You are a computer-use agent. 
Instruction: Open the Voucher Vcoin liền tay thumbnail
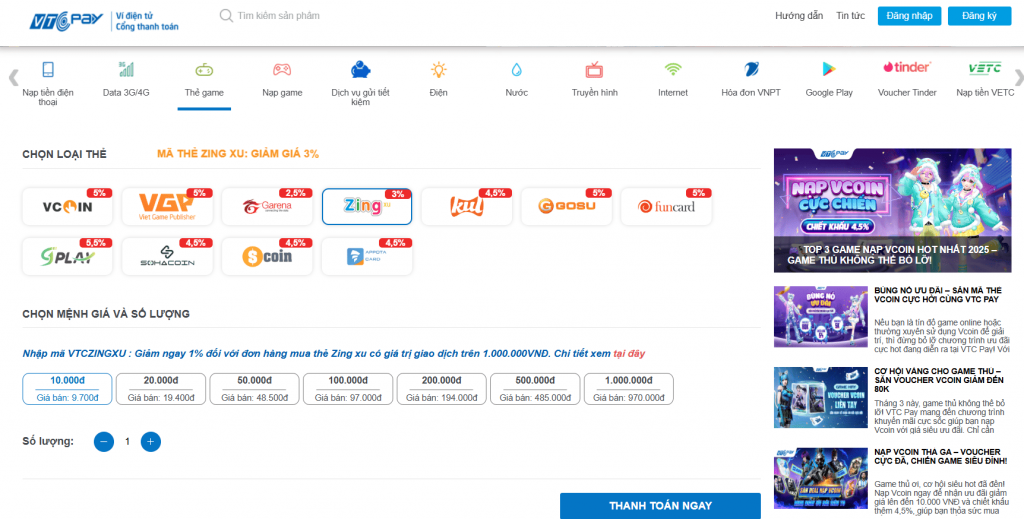[821, 398]
